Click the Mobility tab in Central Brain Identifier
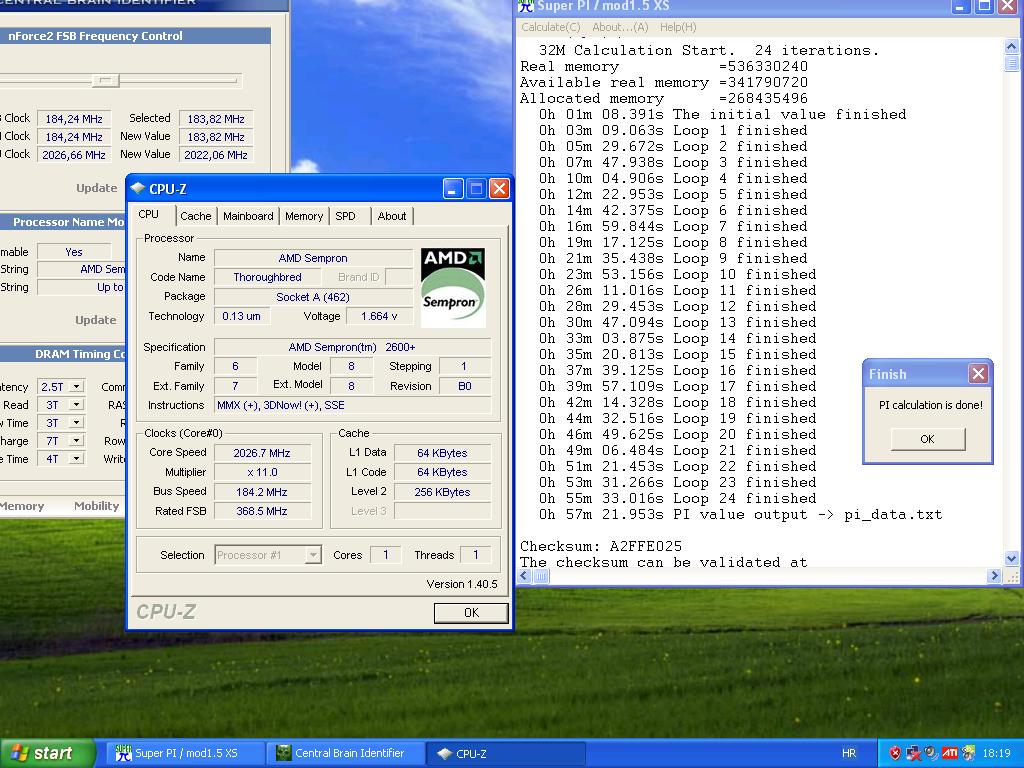Image resolution: width=1024 pixels, height=768 pixels. tap(97, 506)
